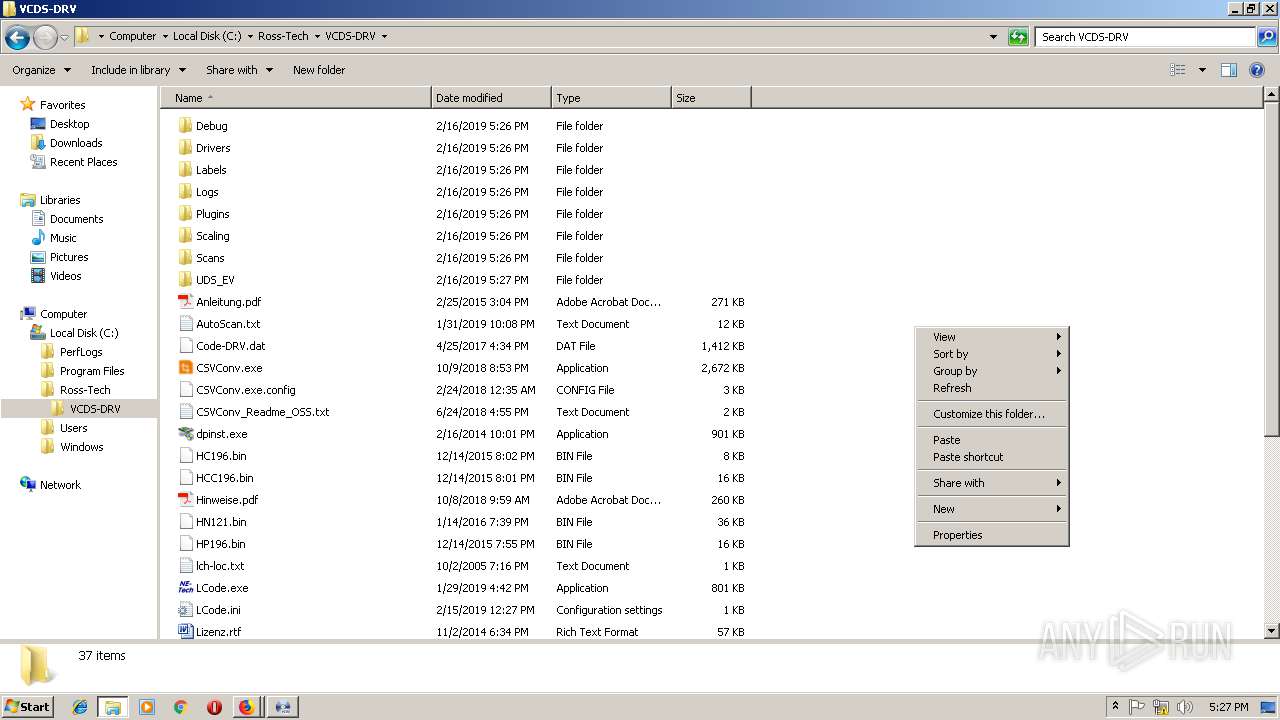Select the Debug folder icon
This screenshot has width=1280, height=720.
(x=185, y=126)
